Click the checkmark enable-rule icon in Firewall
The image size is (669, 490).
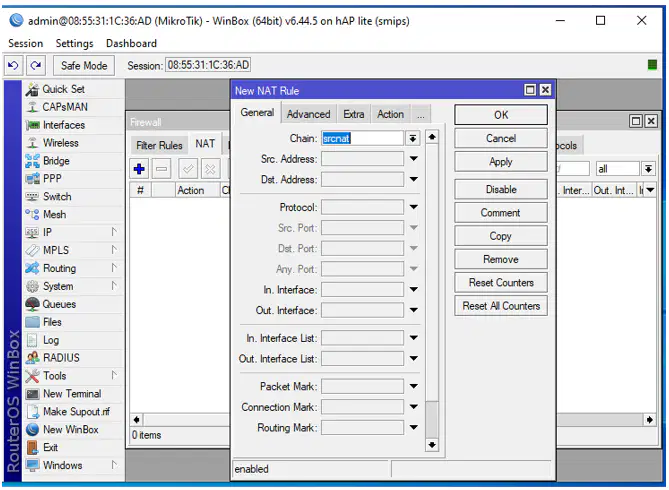[188, 169]
